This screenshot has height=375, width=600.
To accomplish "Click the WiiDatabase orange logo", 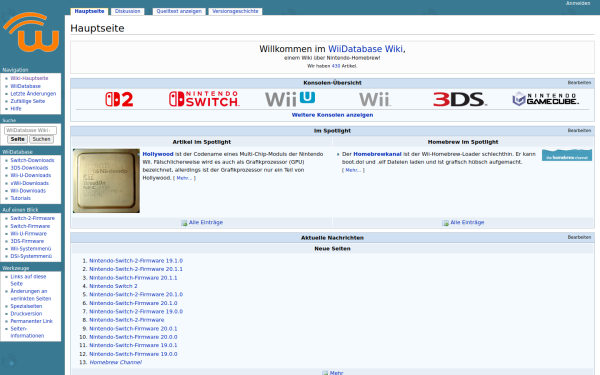I will (x=31, y=32).
